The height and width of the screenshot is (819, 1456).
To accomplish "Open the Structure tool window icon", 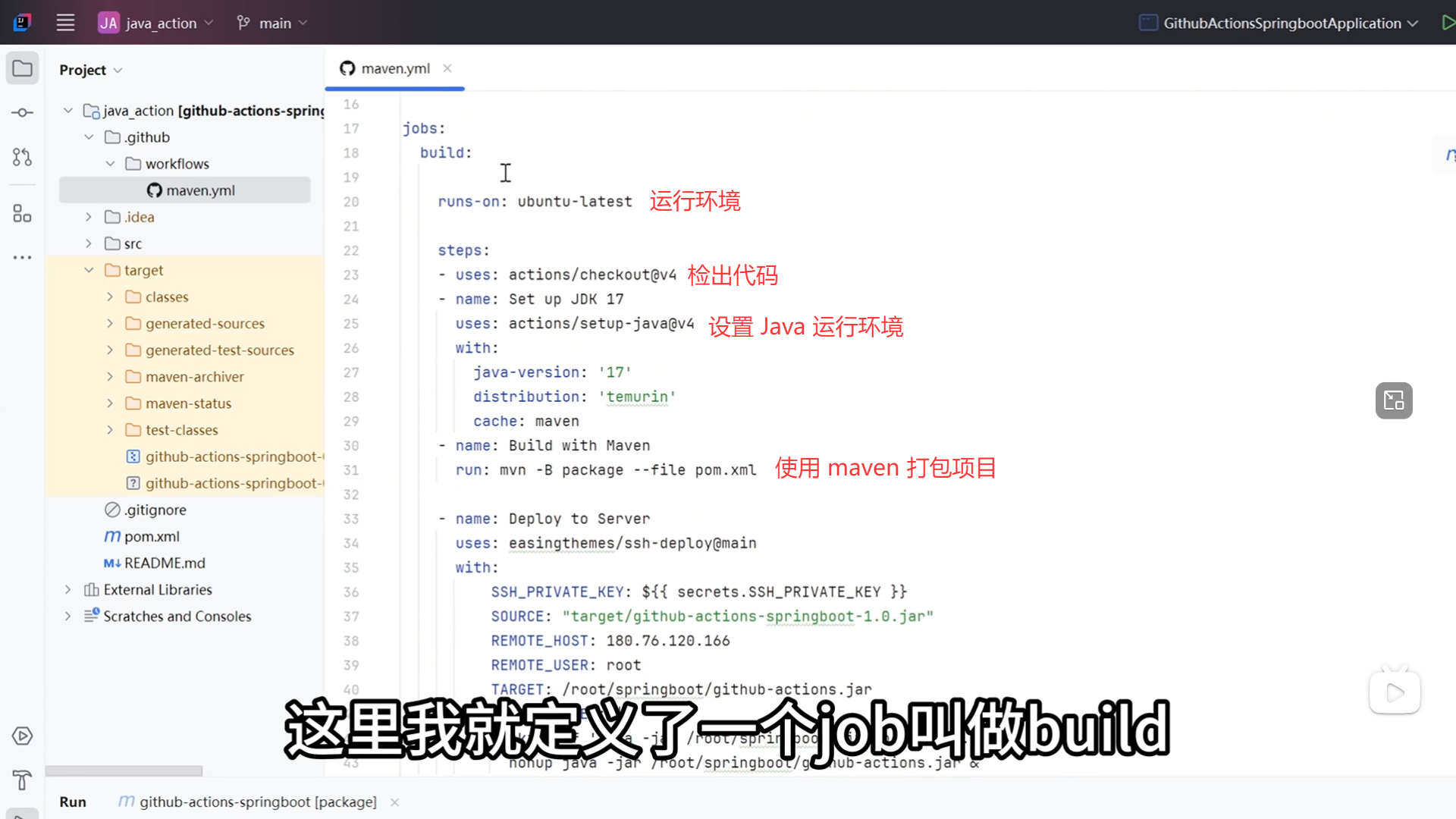I will tap(22, 214).
